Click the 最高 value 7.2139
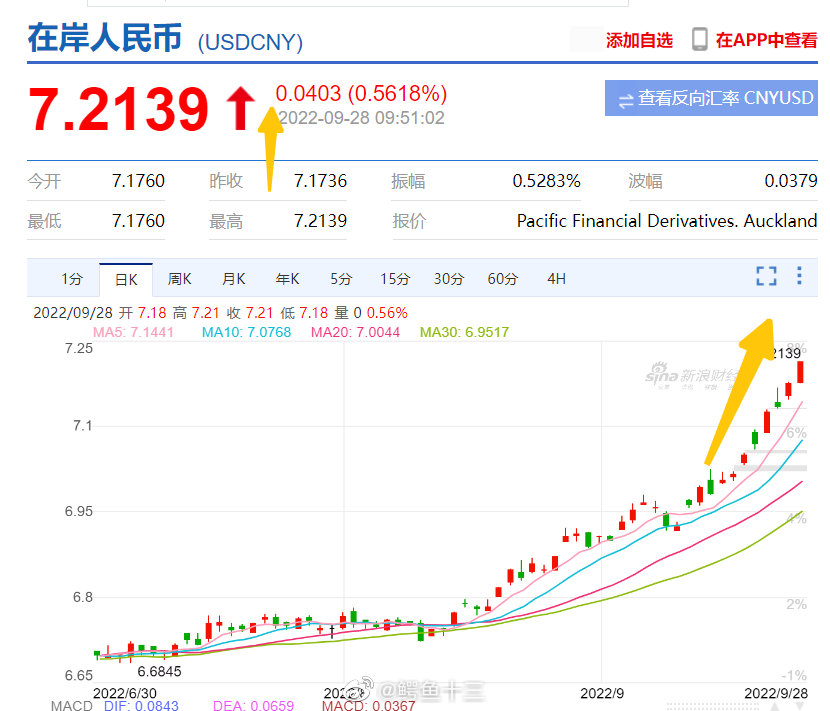 point(320,221)
